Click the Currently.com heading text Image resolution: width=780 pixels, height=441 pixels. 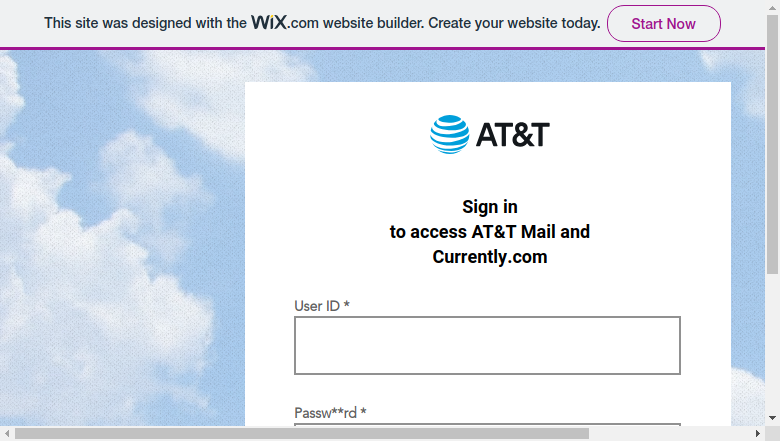click(x=490, y=257)
